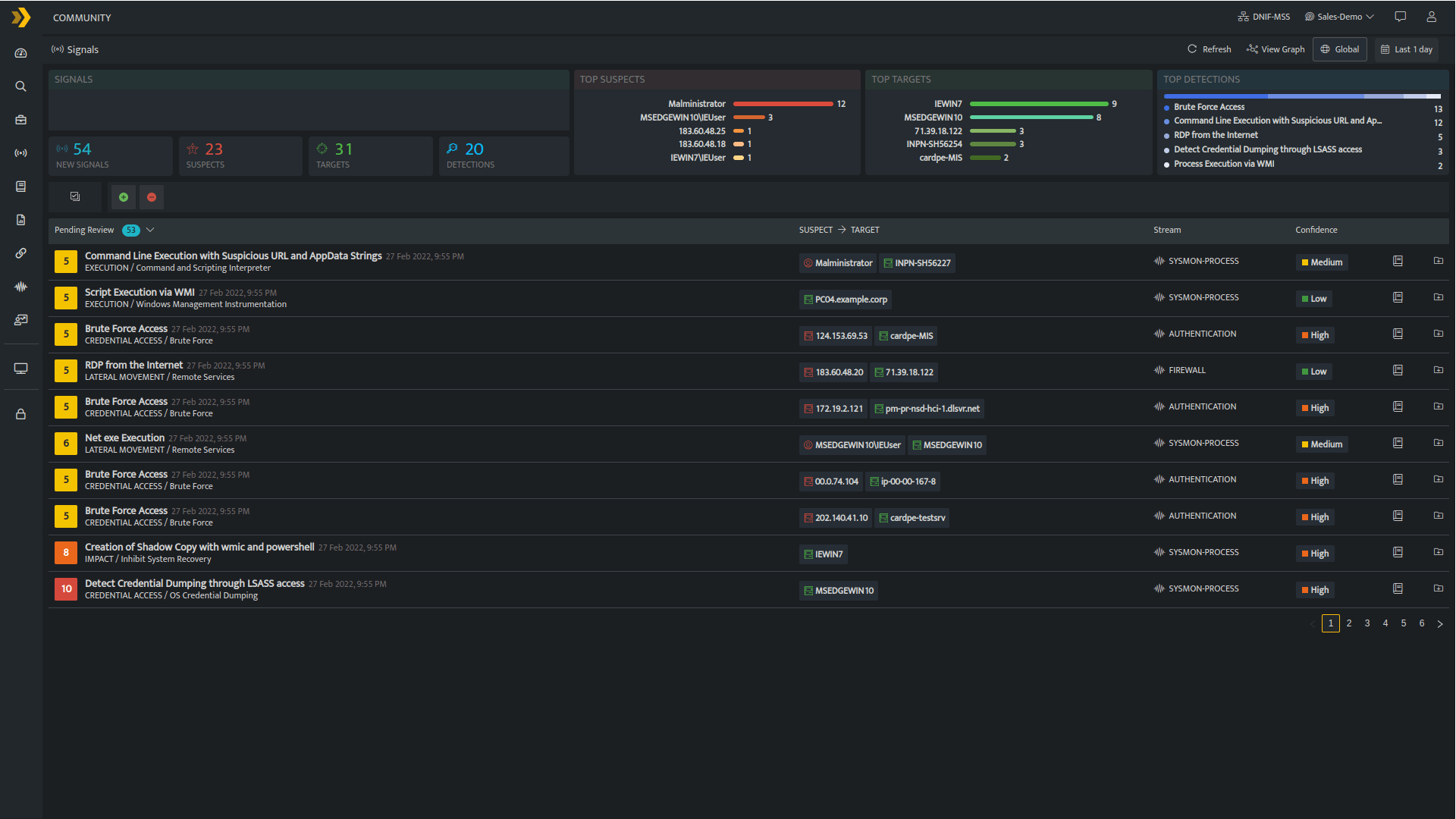This screenshot has width=1456, height=819.
Task: Open View Graph
Action: pos(1276,49)
